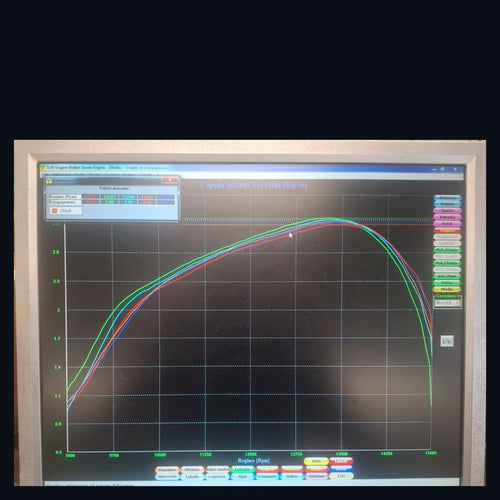Click the red Cancel button above the blue button
Screen dimensions: 500x500
coord(341,461)
